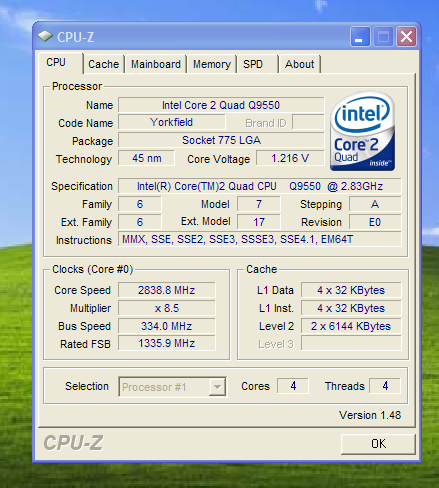
Task: Click the CPU-Z chip icon in title bar
Action: click(45, 36)
